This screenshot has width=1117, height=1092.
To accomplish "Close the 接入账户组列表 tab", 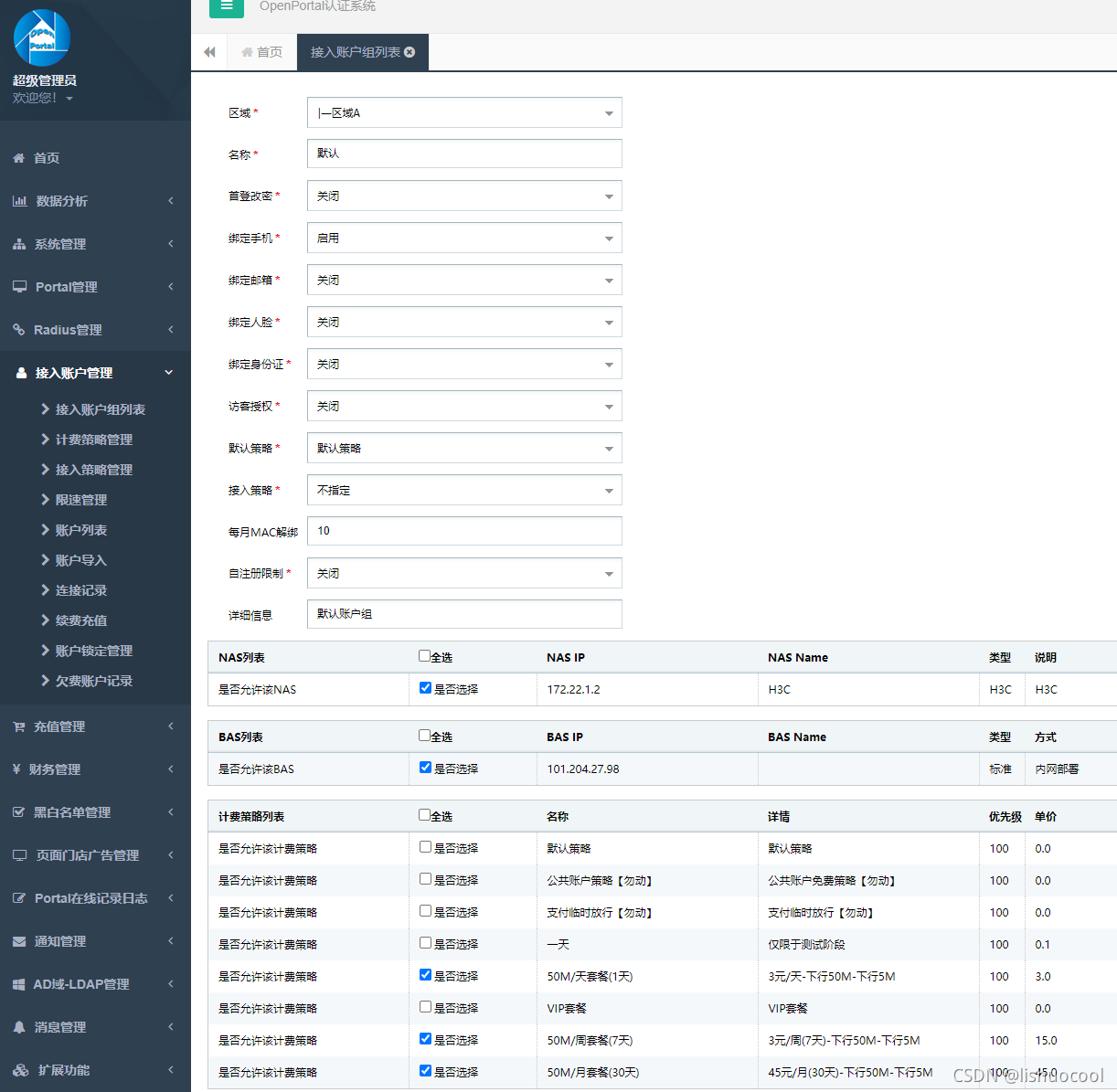I will (410, 52).
